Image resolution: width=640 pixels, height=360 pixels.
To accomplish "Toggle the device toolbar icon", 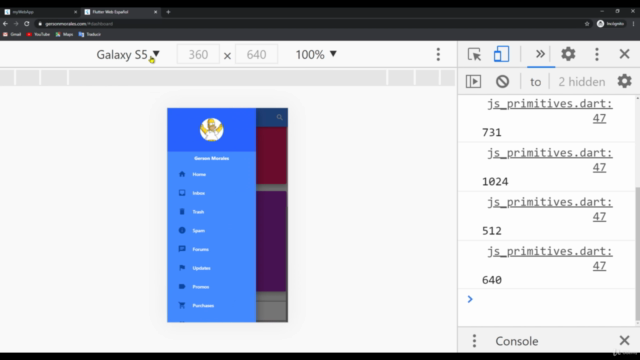I will (501, 54).
